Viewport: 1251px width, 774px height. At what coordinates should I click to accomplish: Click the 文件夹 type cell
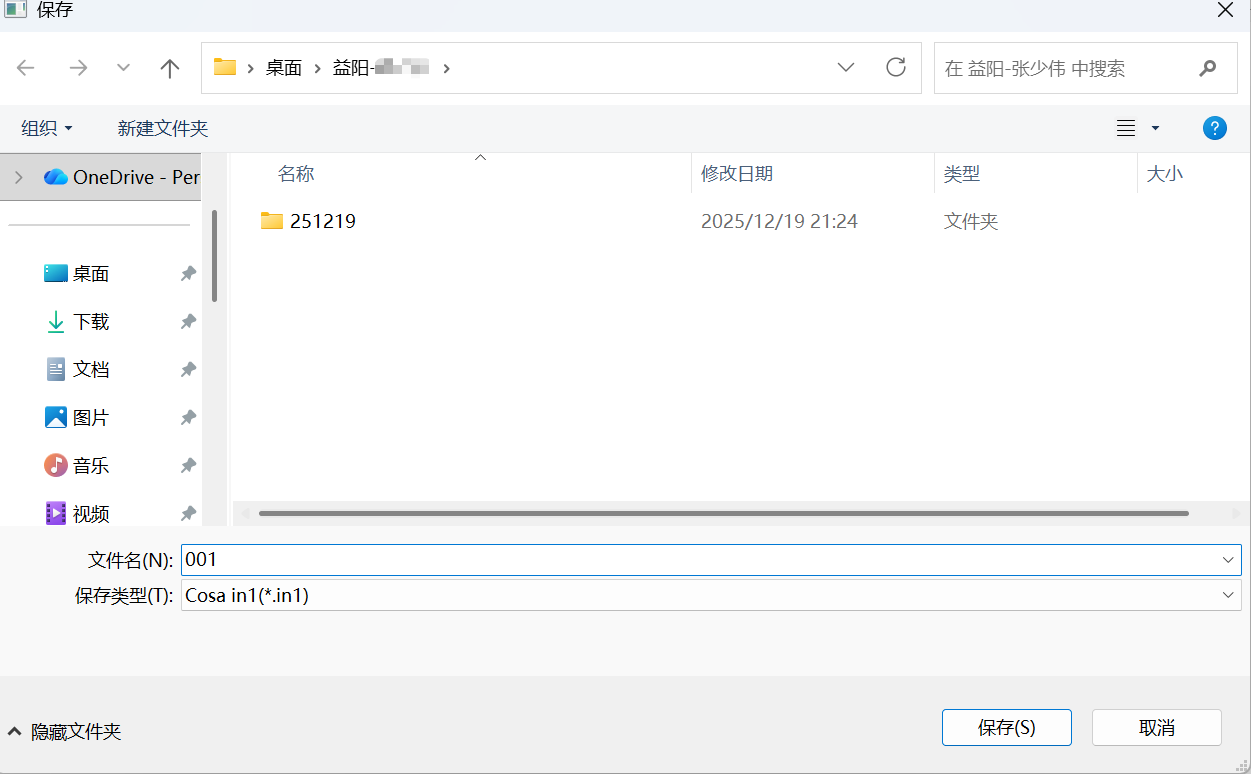pos(971,222)
